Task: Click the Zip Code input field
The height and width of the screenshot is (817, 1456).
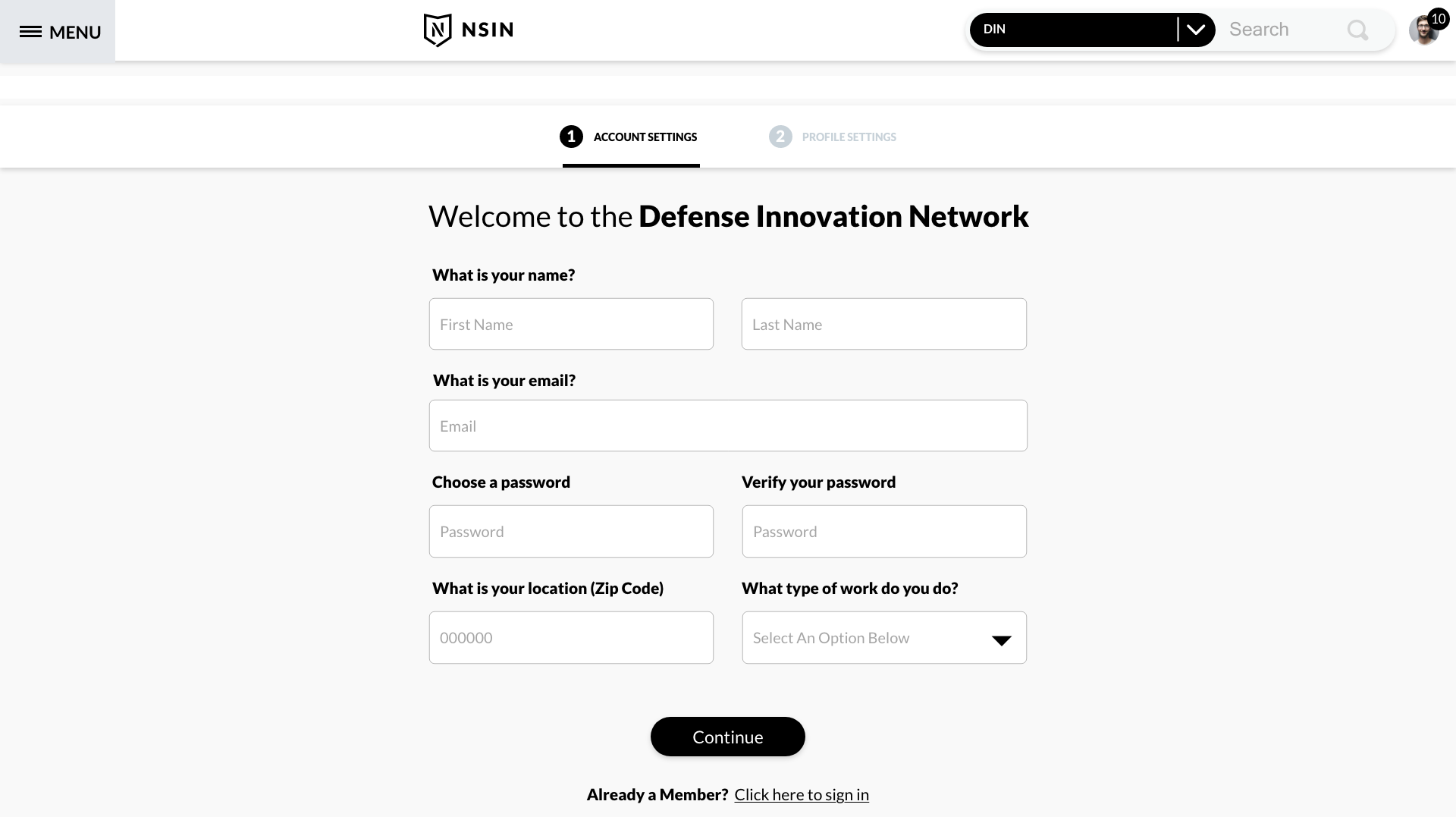Action: 571,638
